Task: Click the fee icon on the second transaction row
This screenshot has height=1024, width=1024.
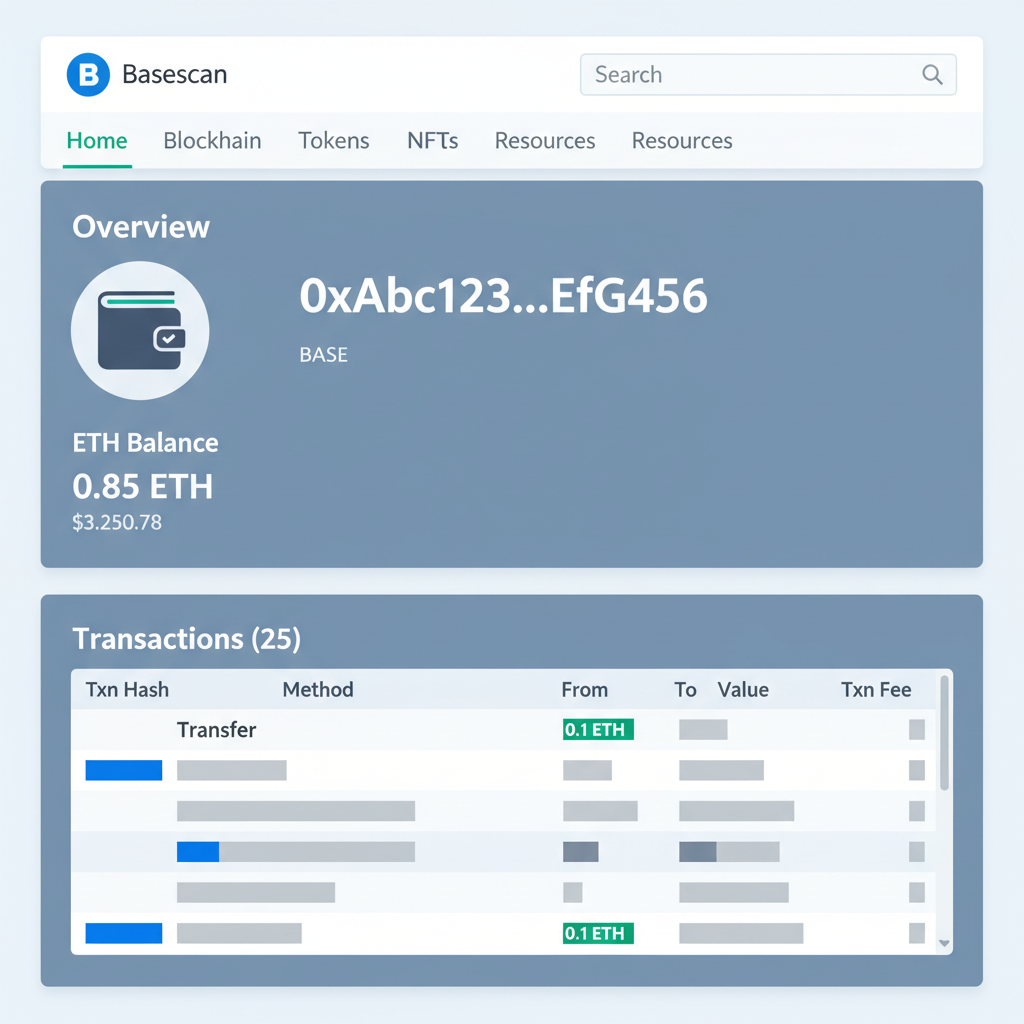Action: tap(916, 770)
